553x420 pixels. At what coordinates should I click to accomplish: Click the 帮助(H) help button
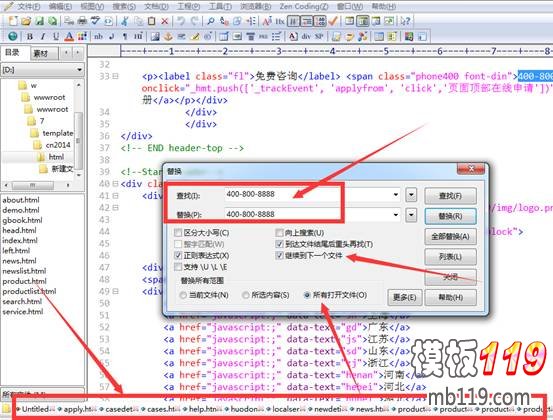pos(450,298)
